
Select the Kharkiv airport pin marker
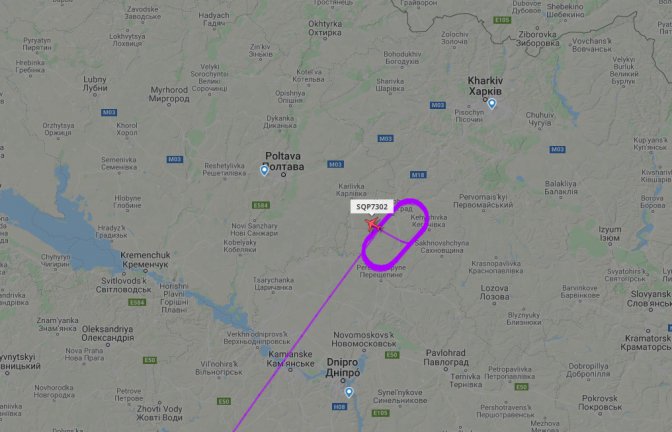pos(492,104)
